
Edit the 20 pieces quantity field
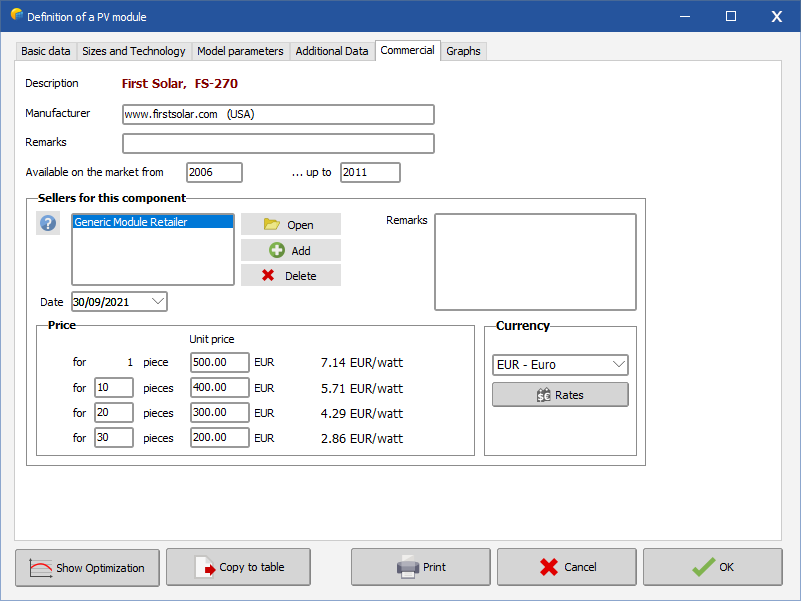point(114,412)
